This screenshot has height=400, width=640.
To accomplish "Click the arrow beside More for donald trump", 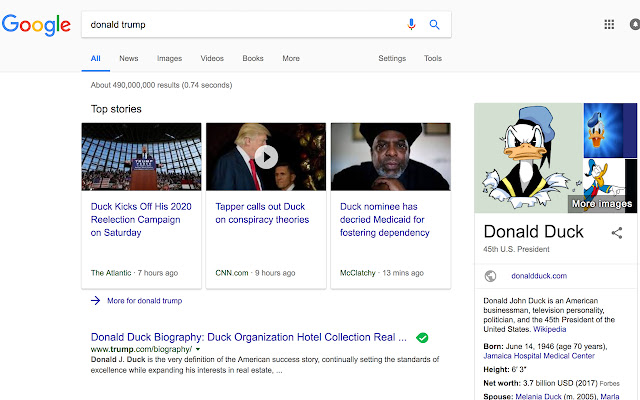I will [x=96, y=300].
